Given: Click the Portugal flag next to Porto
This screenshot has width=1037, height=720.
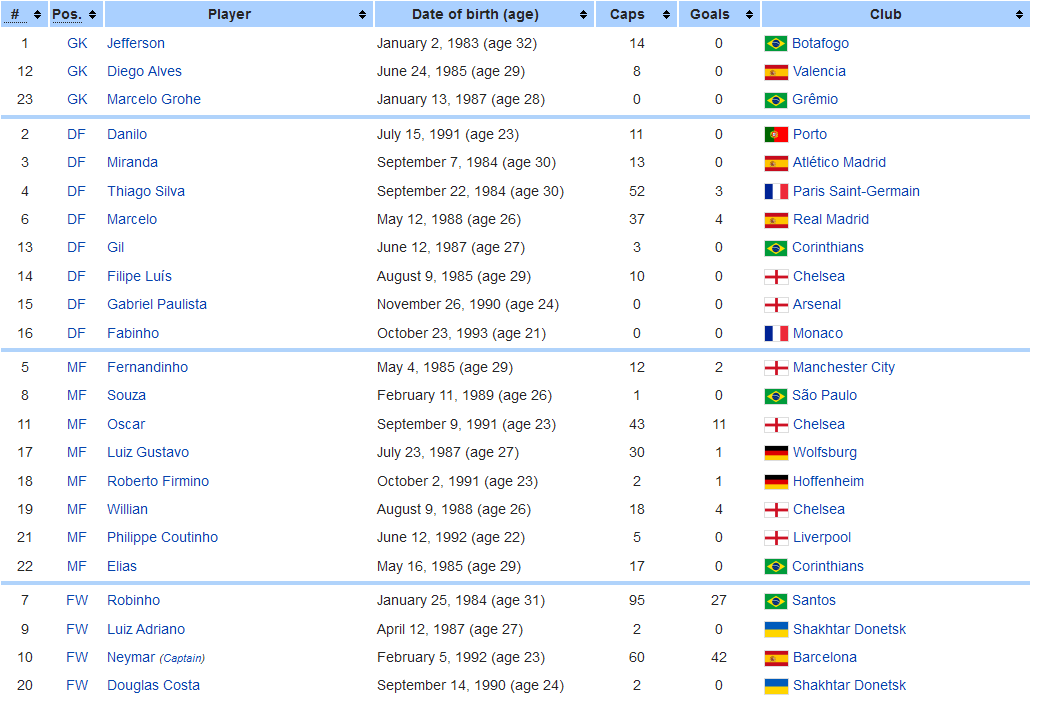Looking at the screenshot, I should [775, 135].
